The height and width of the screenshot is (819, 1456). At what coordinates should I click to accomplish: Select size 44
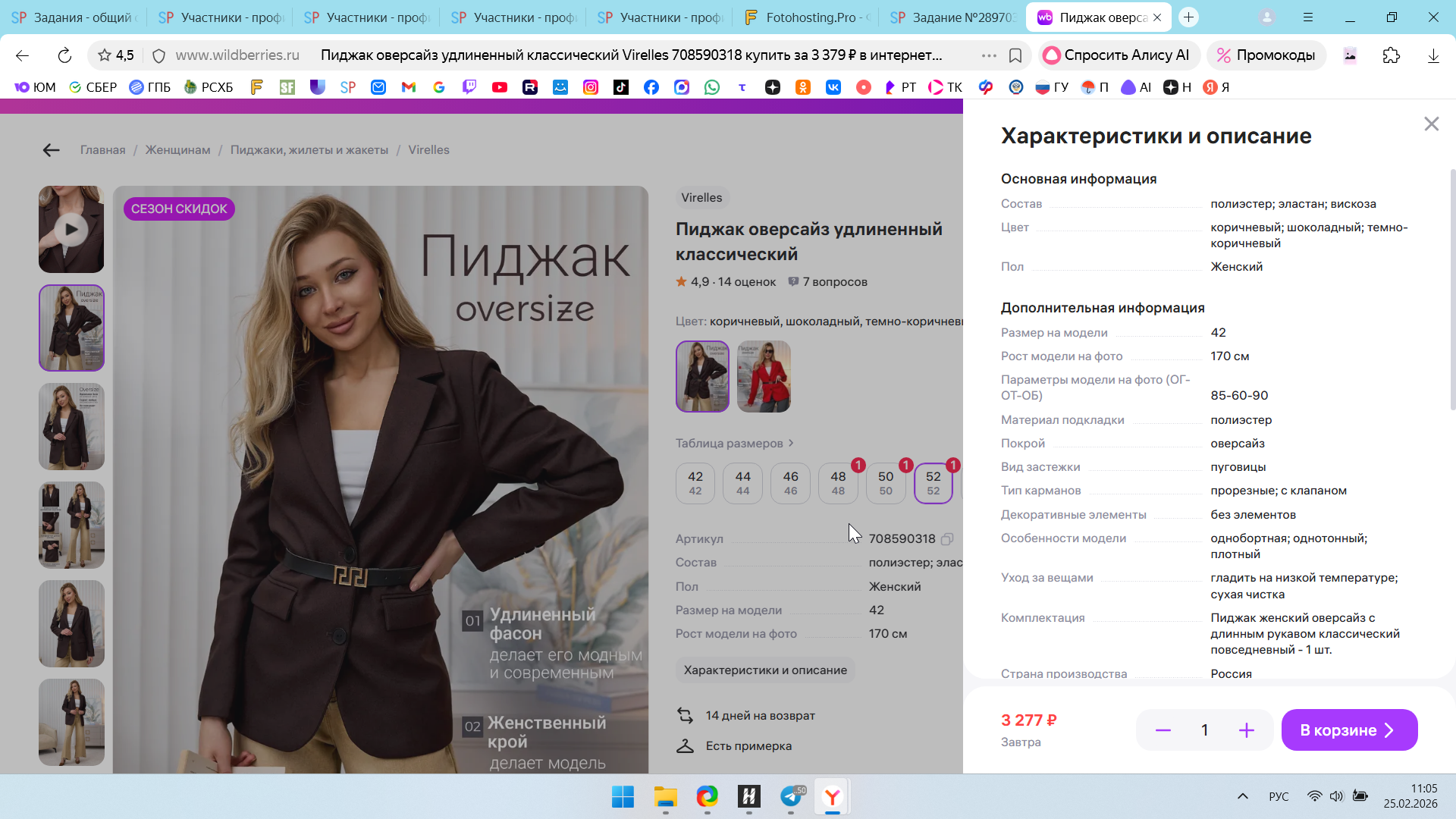coord(742,483)
